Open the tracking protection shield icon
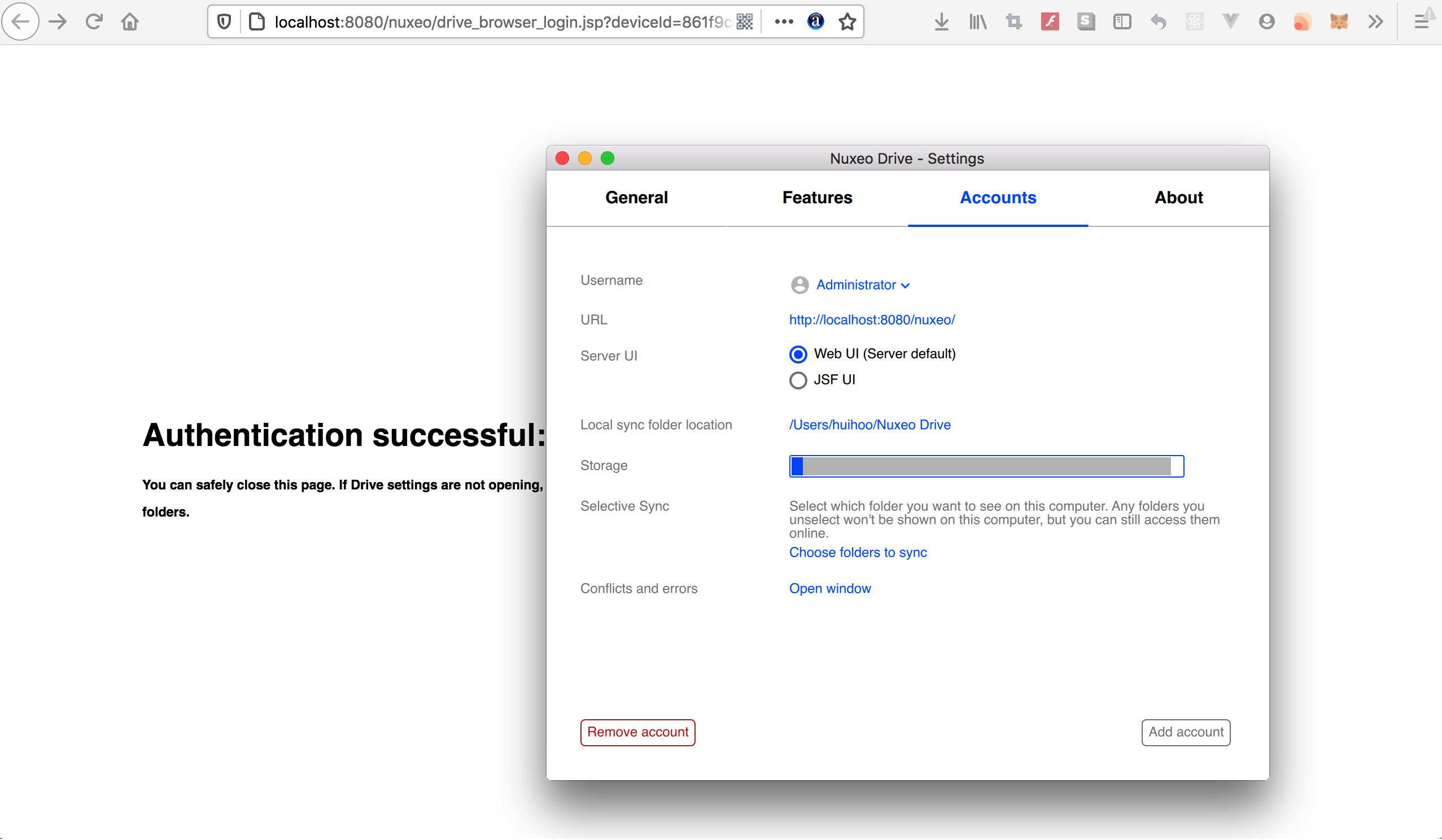The width and height of the screenshot is (1442, 840). (224, 22)
